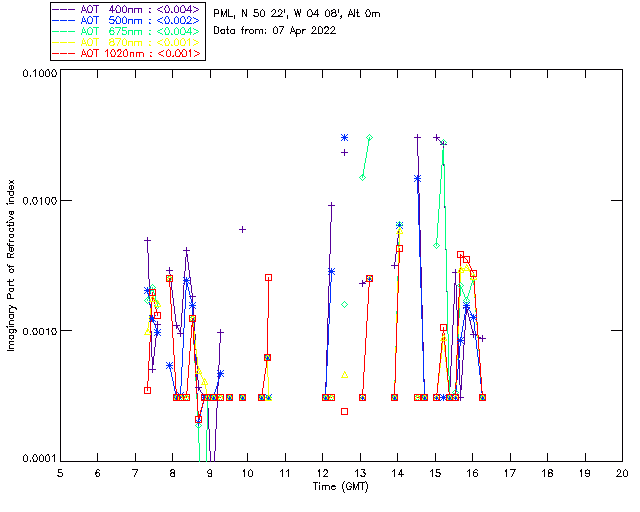This screenshot has height=512, width=640.
Task: Click the 0.1000 y-axis tick label
Action: click(37, 75)
